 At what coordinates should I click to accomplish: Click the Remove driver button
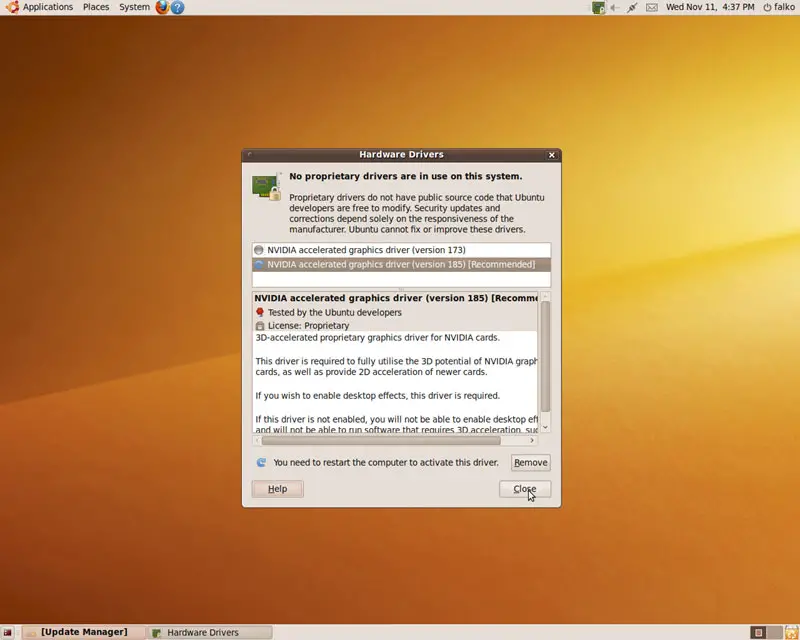click(x=530, y=463)
